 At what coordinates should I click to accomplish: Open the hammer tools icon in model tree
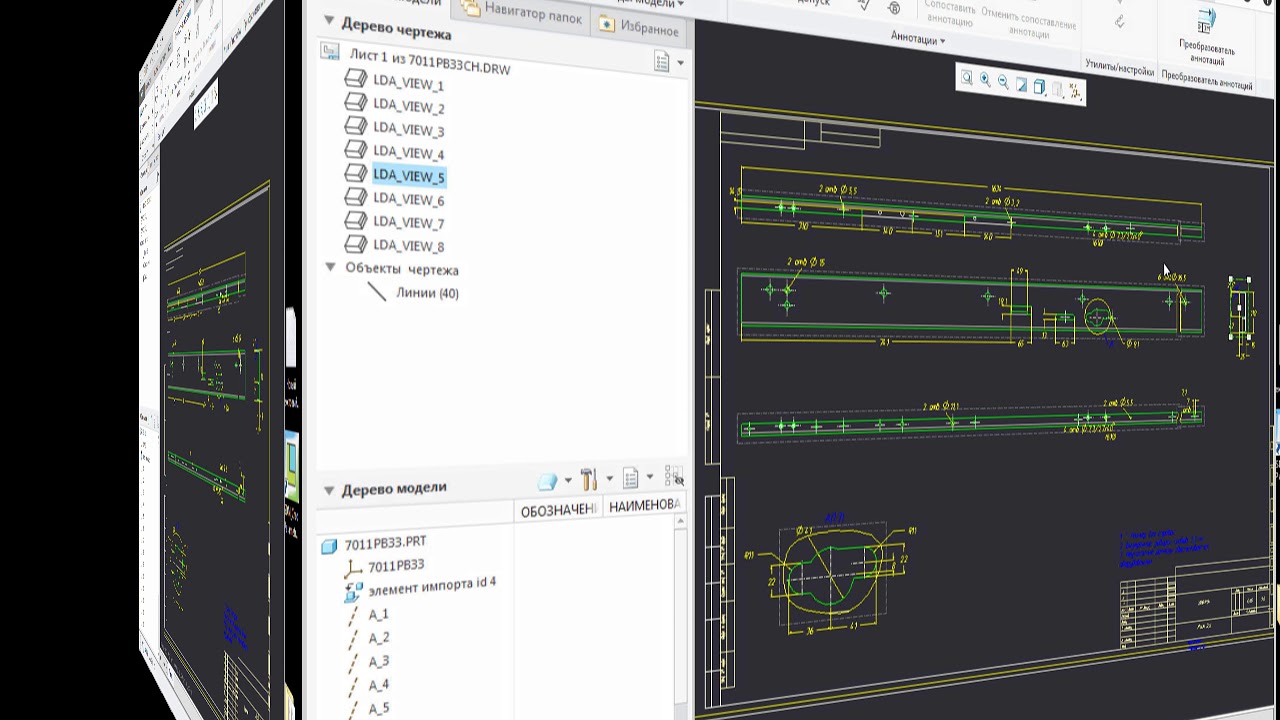588,479
